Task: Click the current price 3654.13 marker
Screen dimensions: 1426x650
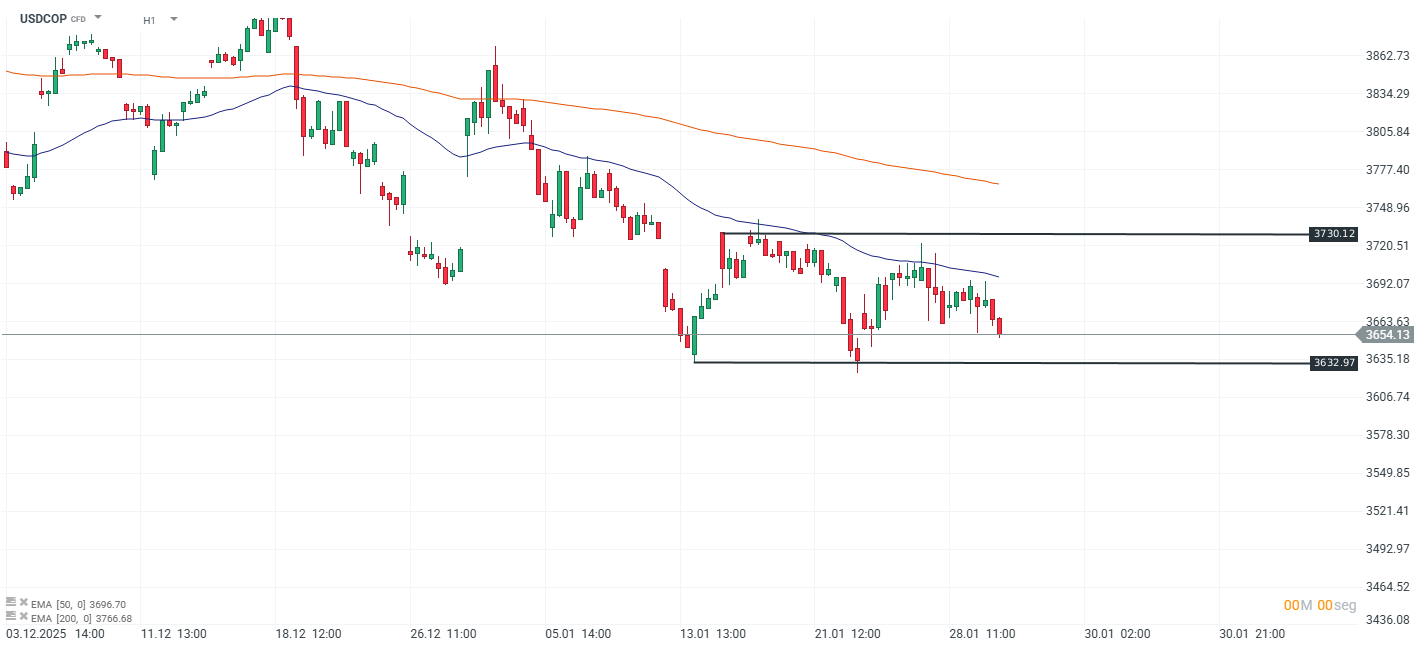Action: tap(1388, 335)
